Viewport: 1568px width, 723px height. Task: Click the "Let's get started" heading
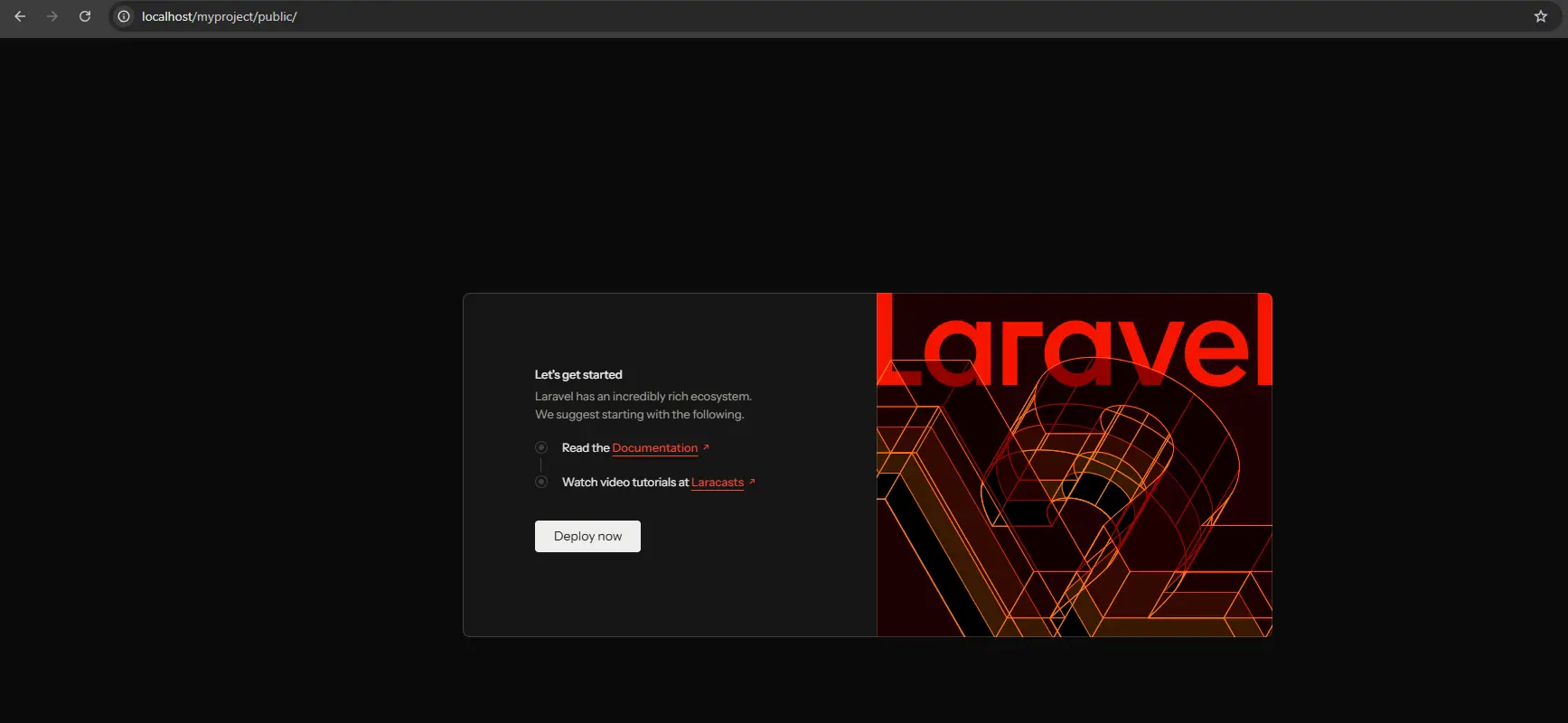578,374
